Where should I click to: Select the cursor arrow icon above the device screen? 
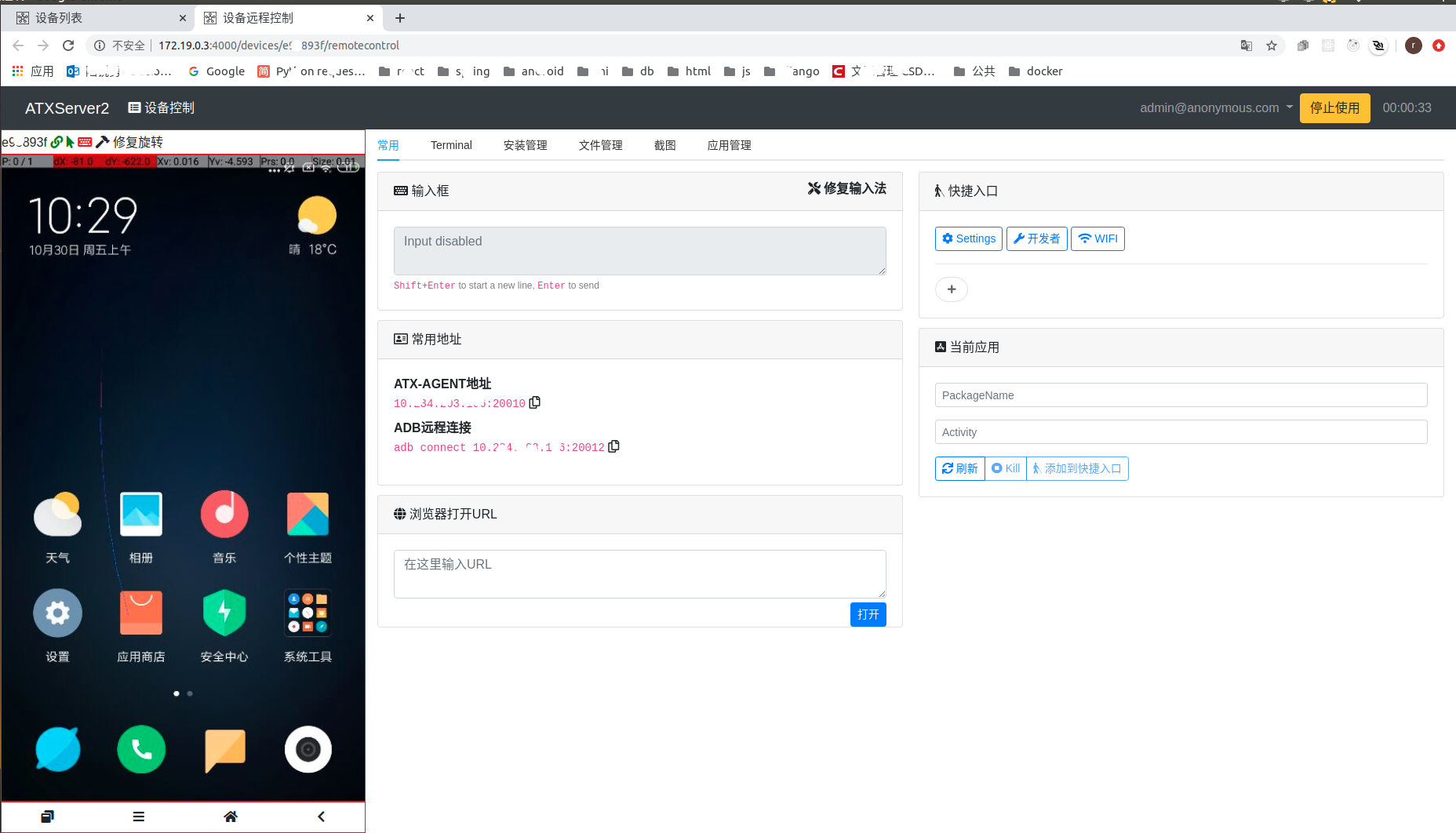[x=70, y=142]
